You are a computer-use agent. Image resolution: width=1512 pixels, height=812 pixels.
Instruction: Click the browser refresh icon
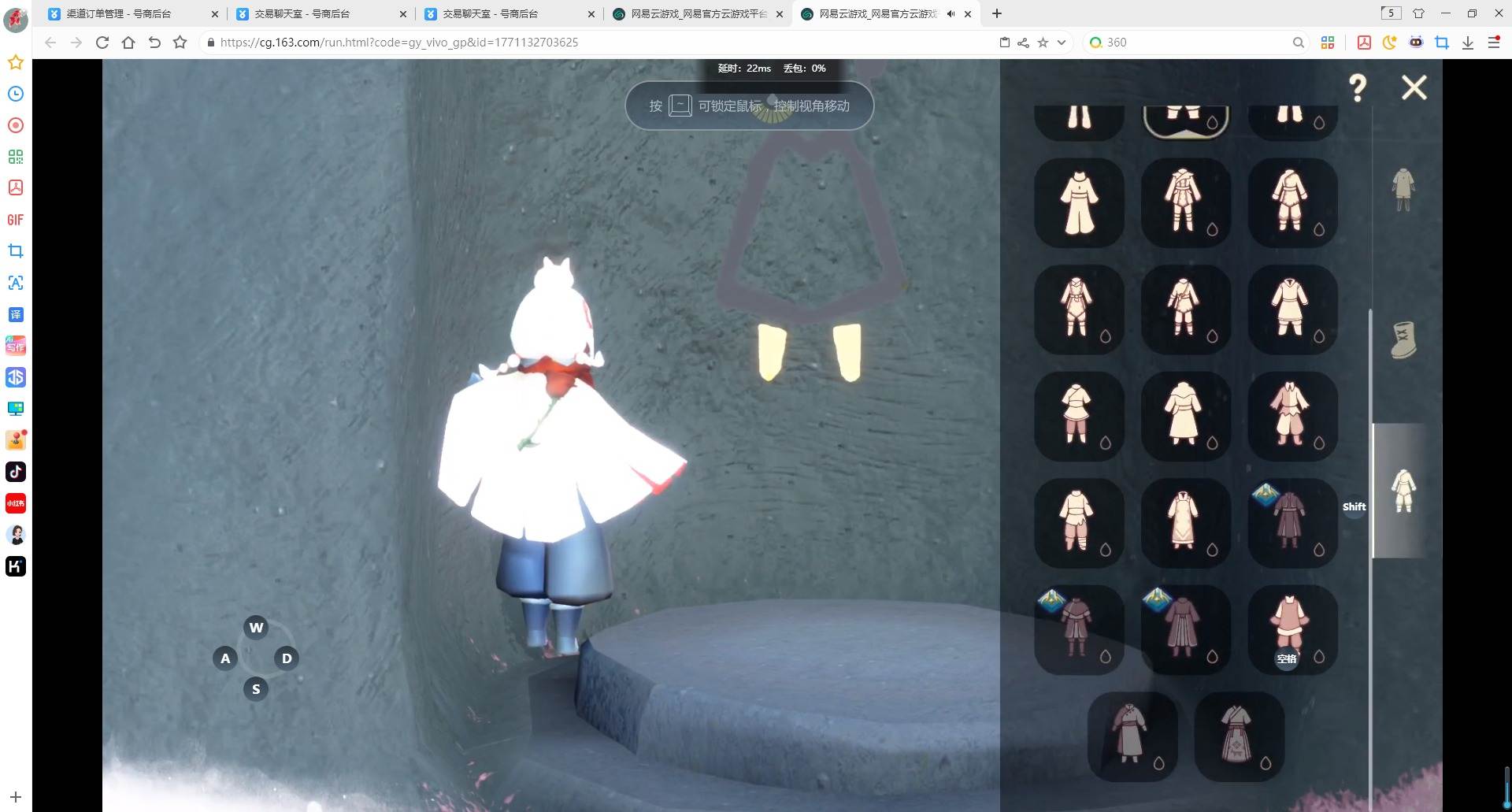(102, 43)
